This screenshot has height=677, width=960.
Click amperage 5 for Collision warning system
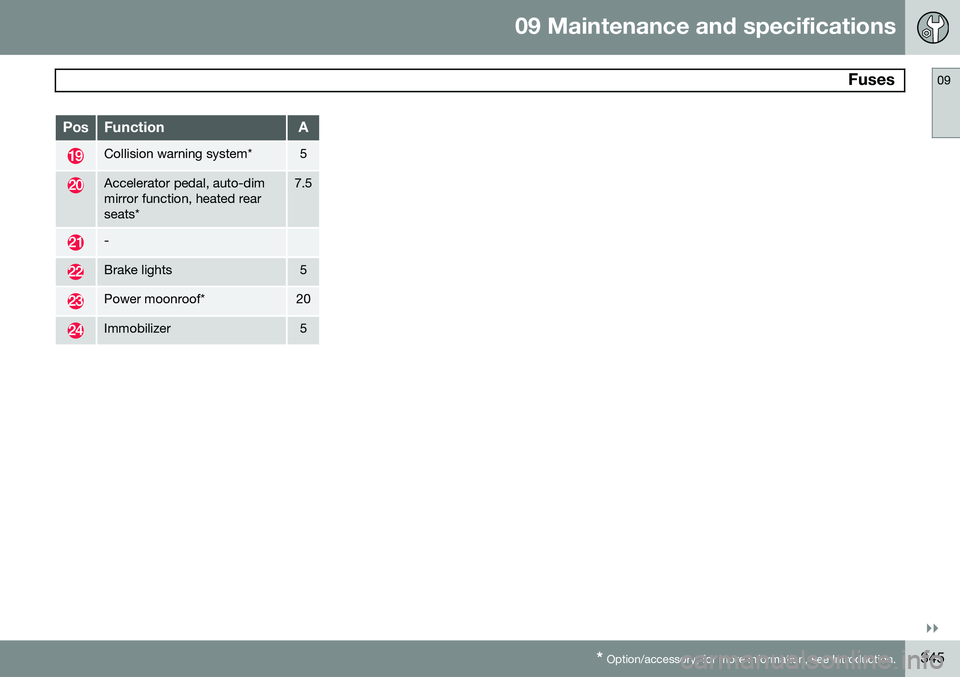coord(303,154)
